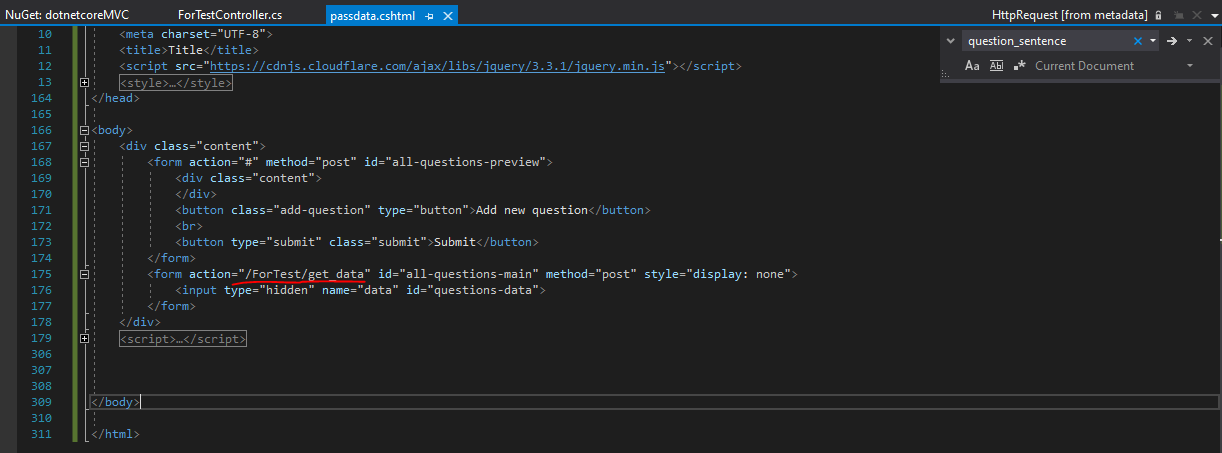This screenshot has height=453, width=1222.
Task: Collapse the body element
Action: coord(85,130)
